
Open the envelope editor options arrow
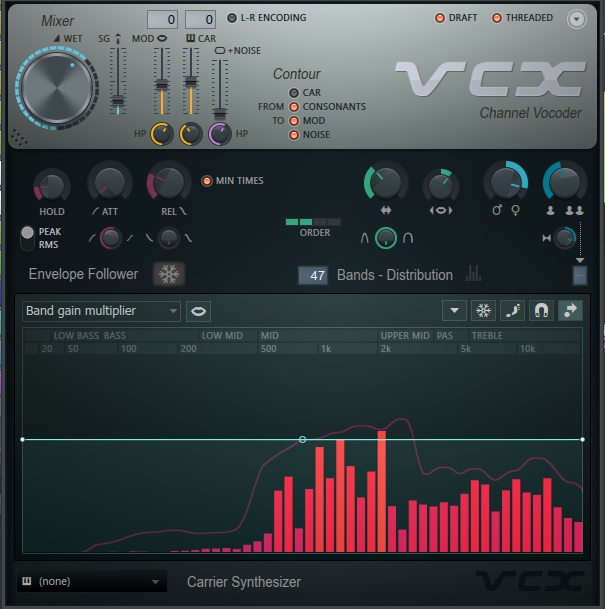pyautogui.click(x=454, y=310)
